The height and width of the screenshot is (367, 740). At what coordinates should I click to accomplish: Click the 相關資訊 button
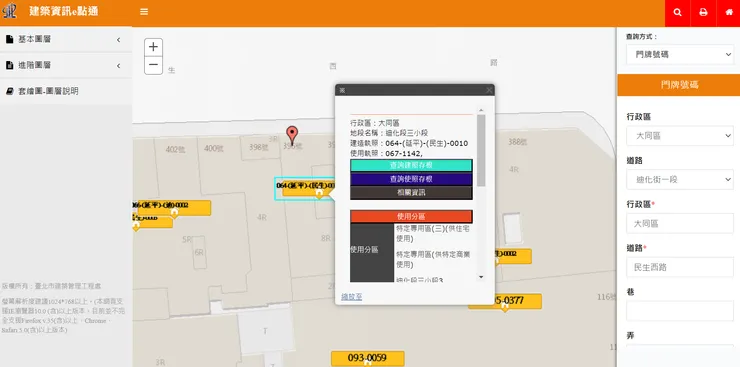[411, 192]
